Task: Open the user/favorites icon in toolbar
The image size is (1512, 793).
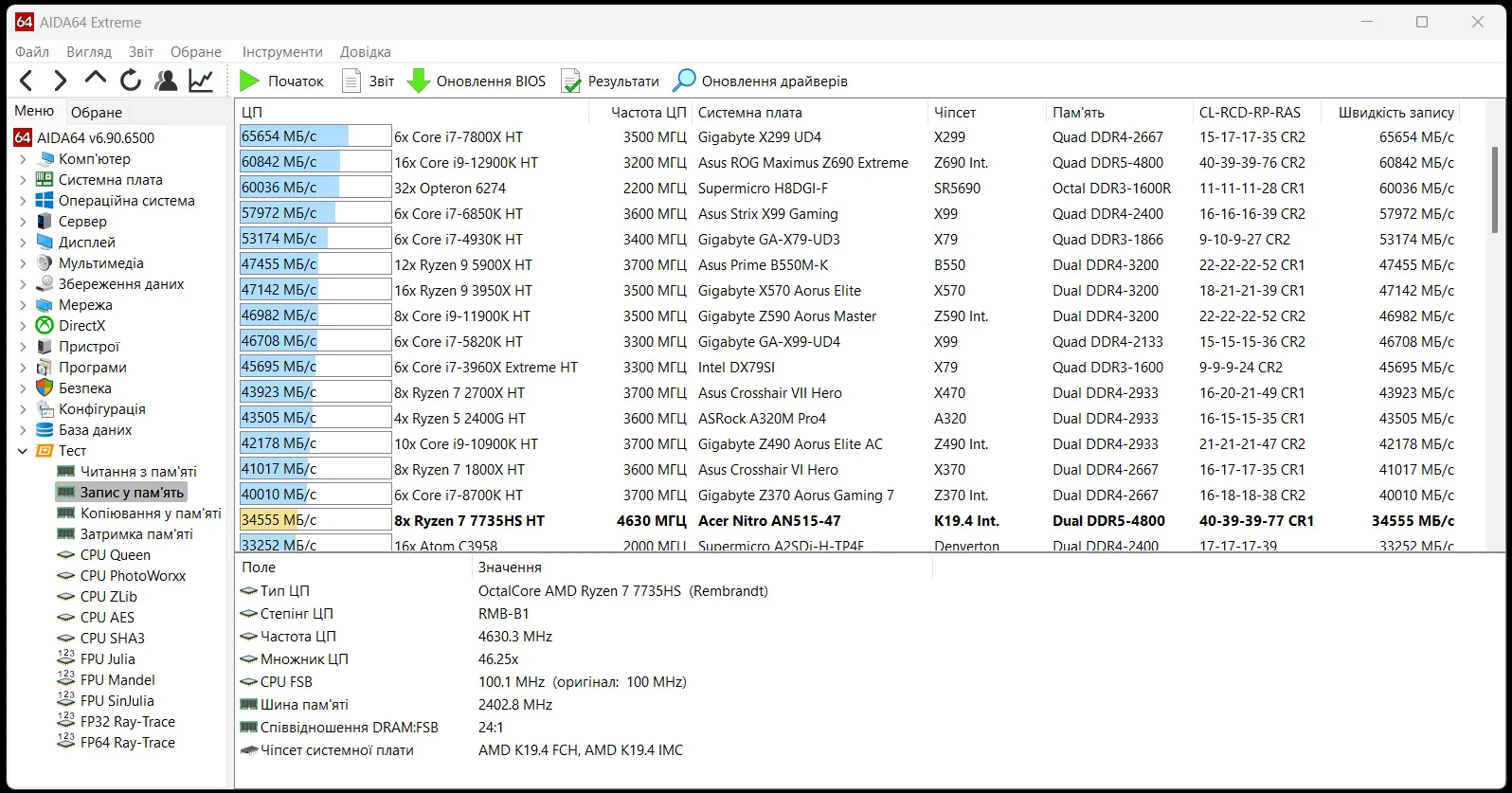Action: [166, 81]
